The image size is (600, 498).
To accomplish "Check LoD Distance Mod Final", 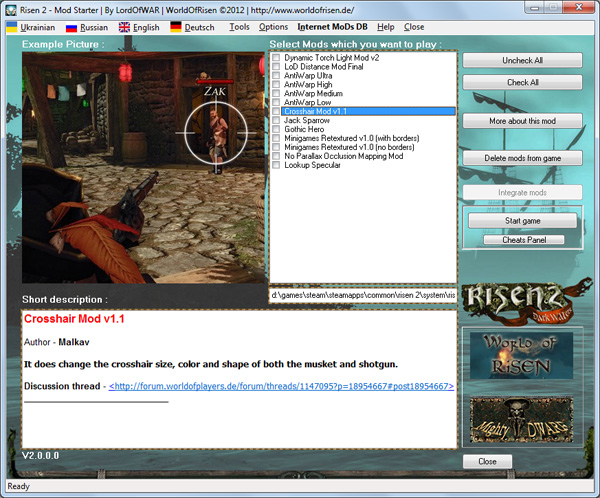I will (x=276, y=67).
